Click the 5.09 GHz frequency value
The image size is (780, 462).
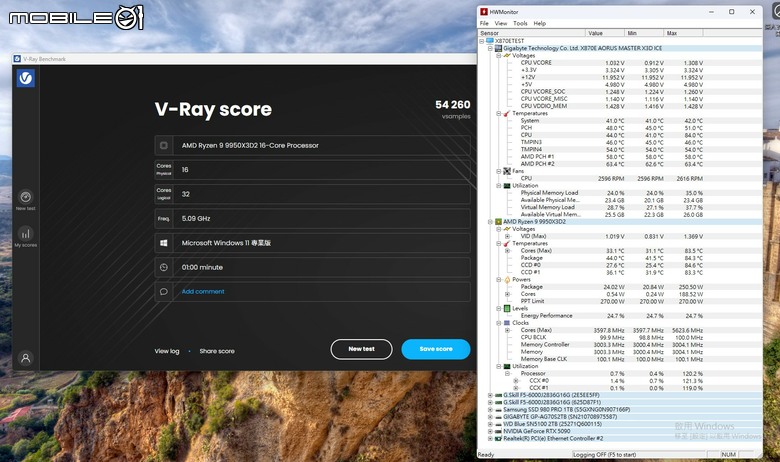pos(196,218)
